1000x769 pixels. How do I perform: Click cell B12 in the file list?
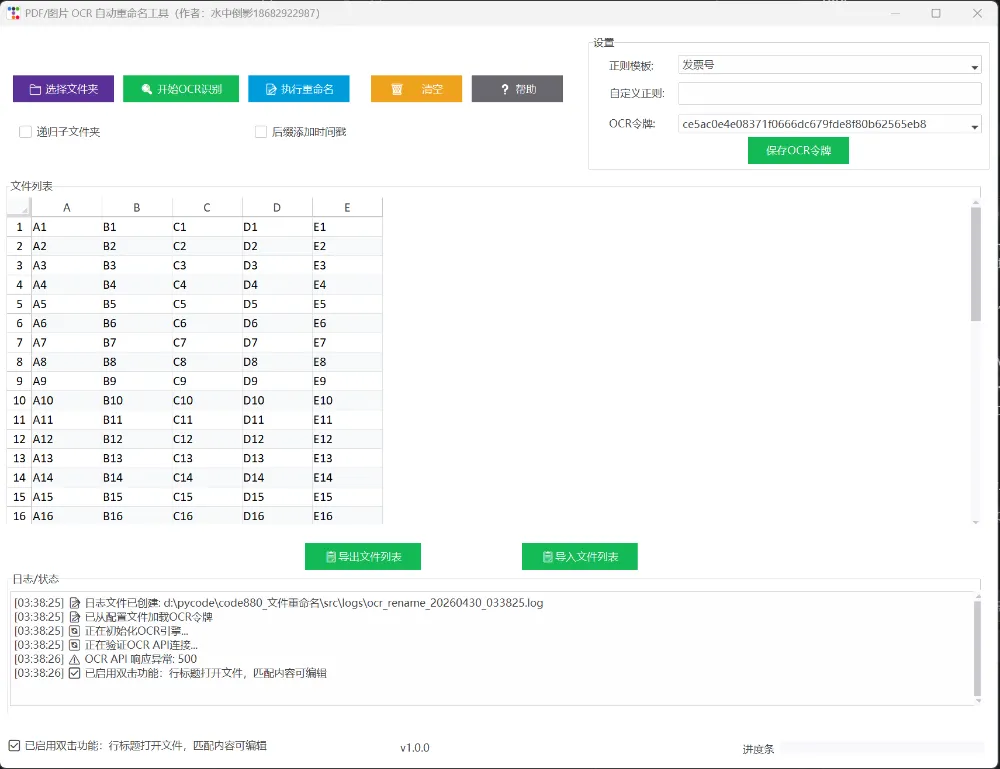pyautogui.click(x=136, y=439)
